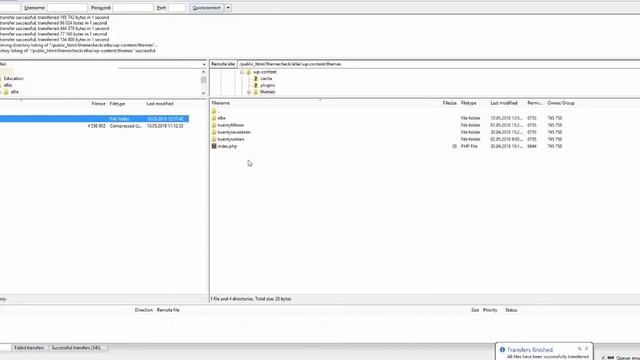
Task: Select elbe folder name in remote list
Action: click(222, 118)
